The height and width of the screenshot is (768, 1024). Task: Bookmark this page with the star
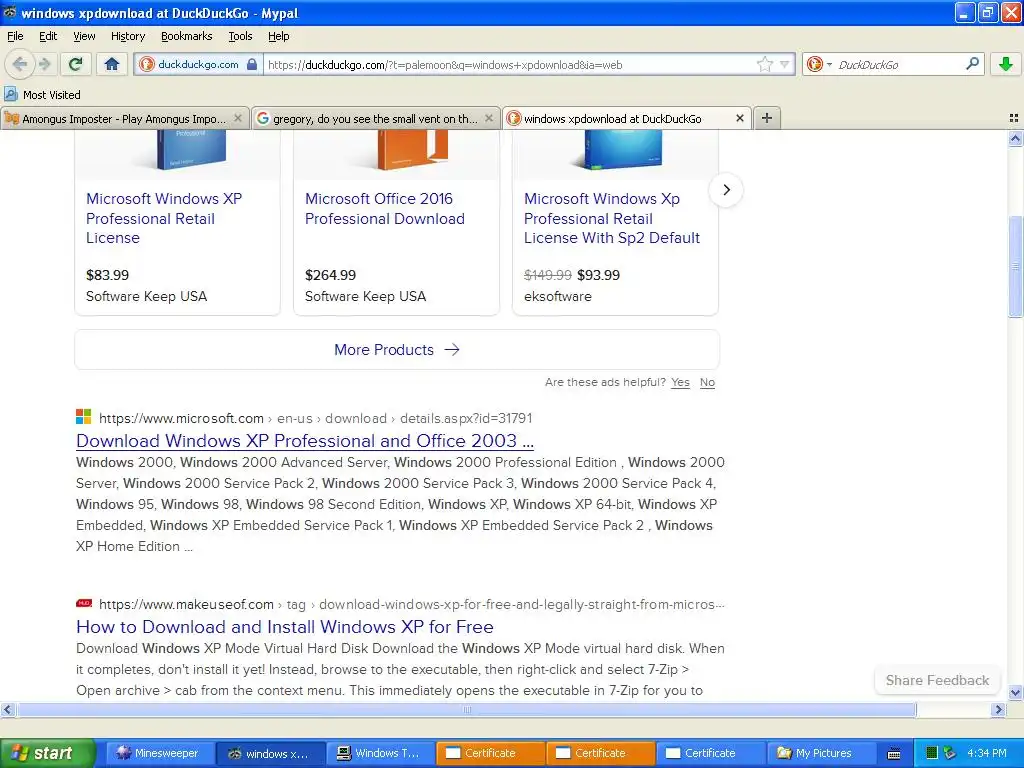(765, 64)
